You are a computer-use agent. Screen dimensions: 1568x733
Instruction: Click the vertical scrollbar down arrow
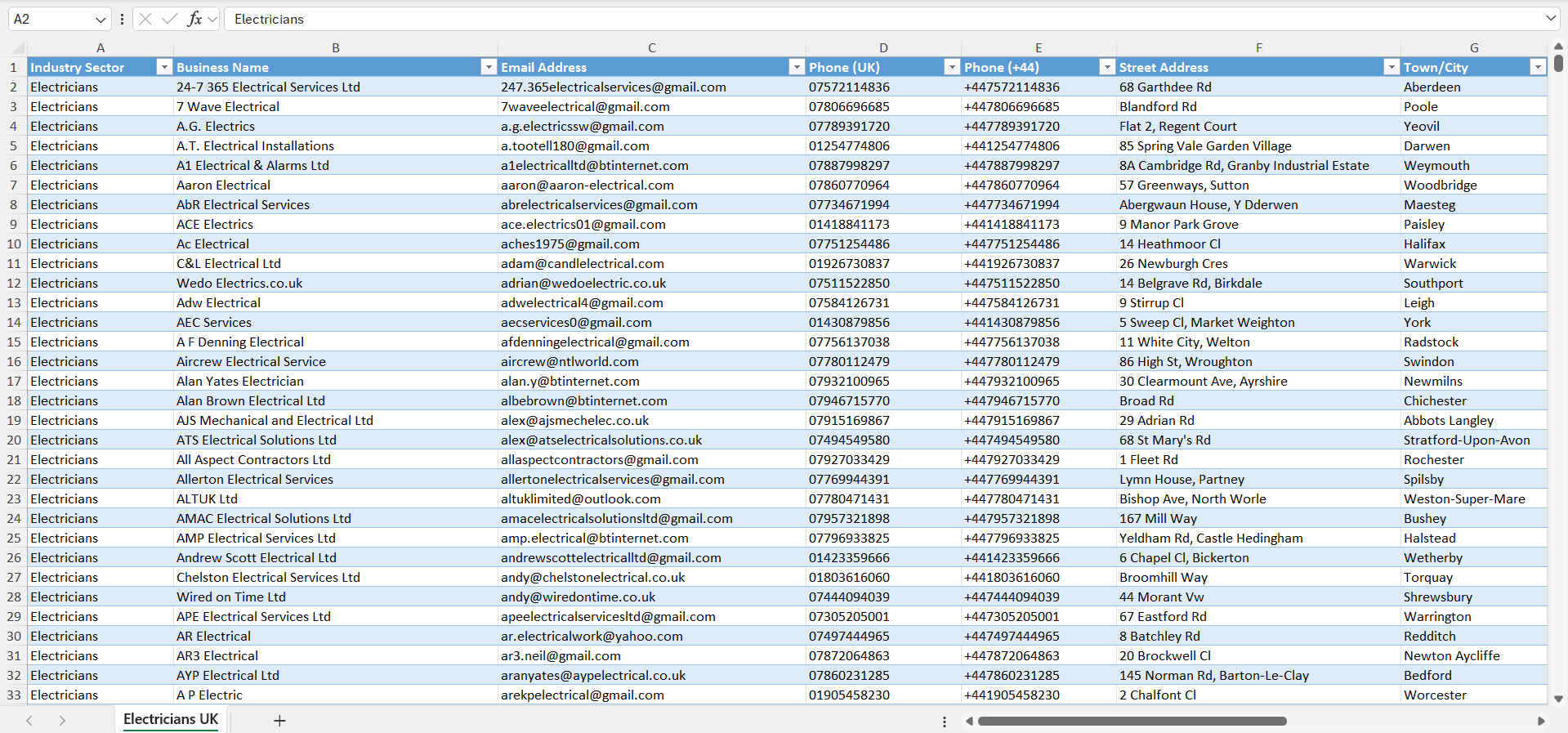[x=1558, y=699]
